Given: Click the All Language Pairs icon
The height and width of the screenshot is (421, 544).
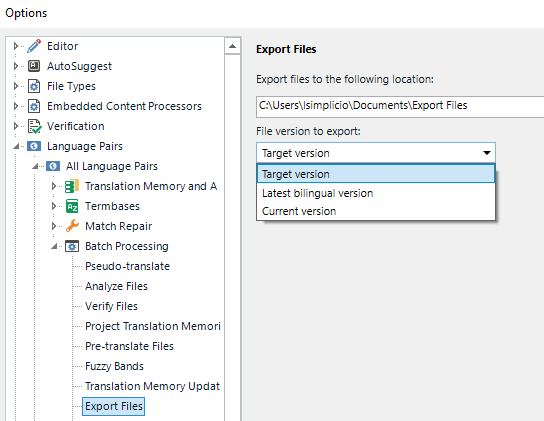Looking at the screenshot, I should (53, 166).
